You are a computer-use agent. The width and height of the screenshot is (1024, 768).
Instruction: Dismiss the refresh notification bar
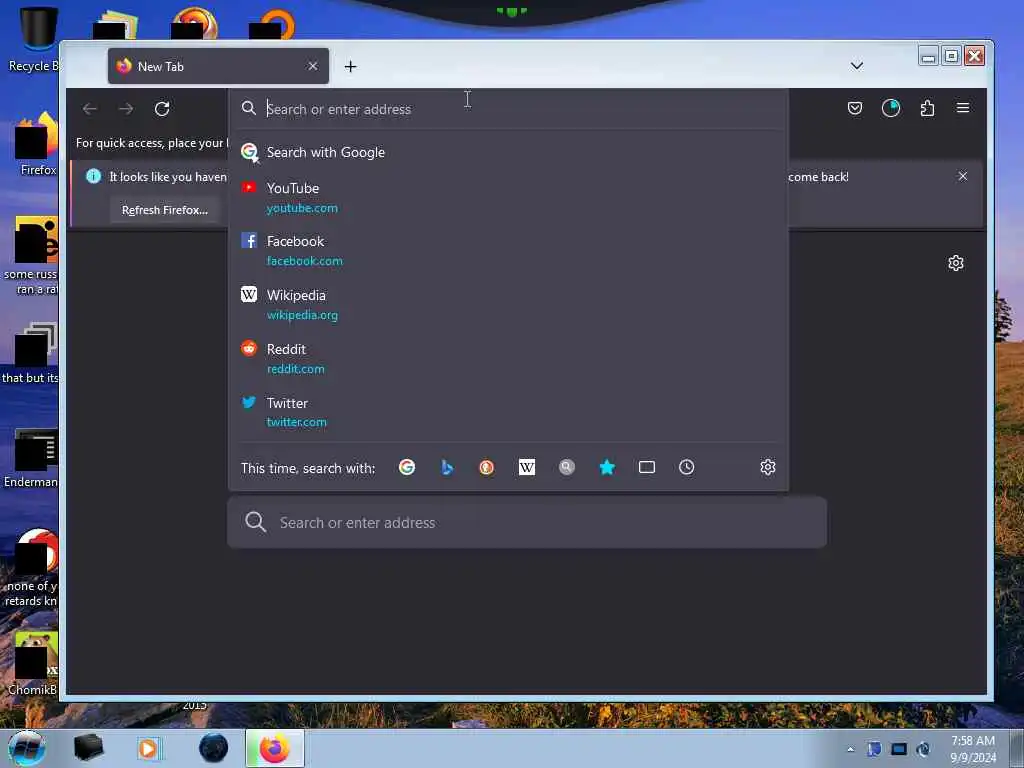click(x=963, y=176)
